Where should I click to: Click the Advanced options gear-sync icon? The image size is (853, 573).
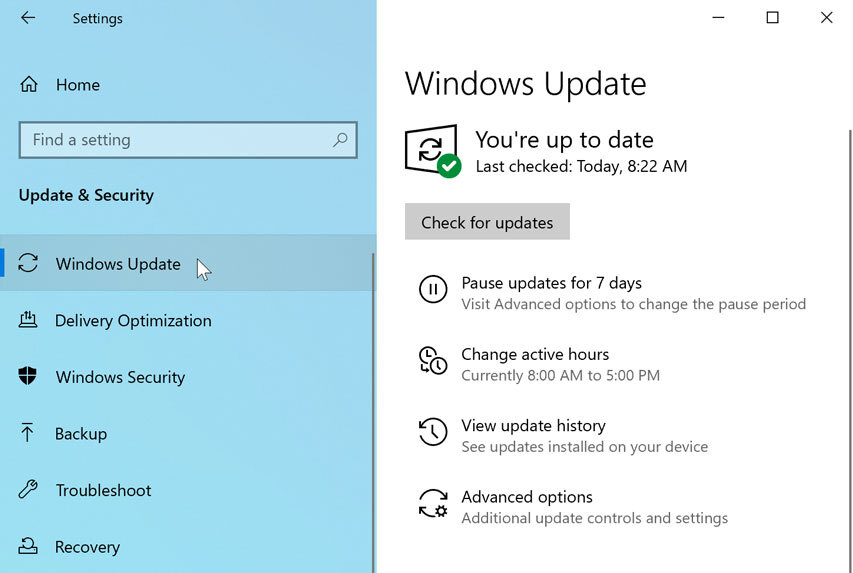coord(433,503)
